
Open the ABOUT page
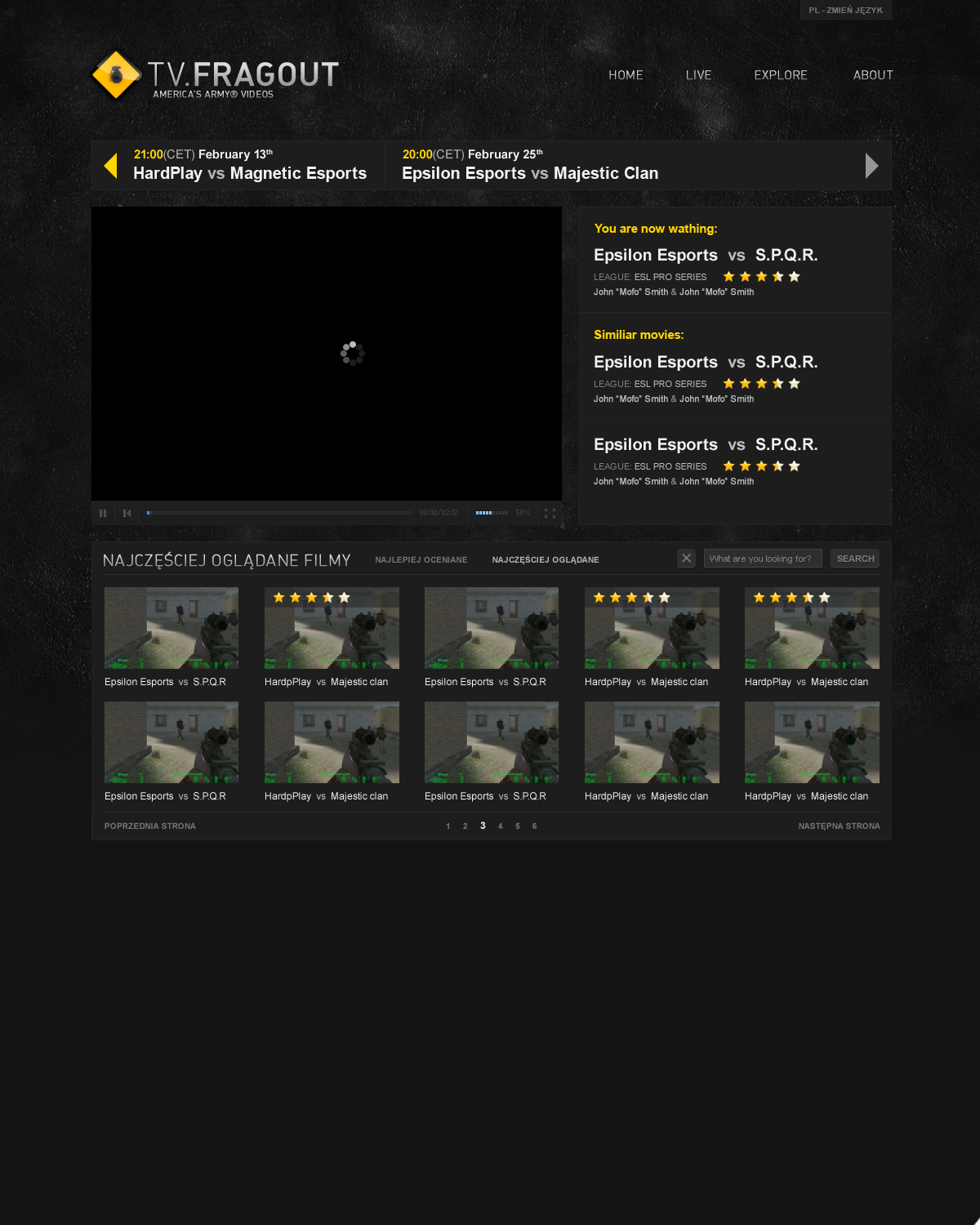pyautogui.click(x=873, y=75)
